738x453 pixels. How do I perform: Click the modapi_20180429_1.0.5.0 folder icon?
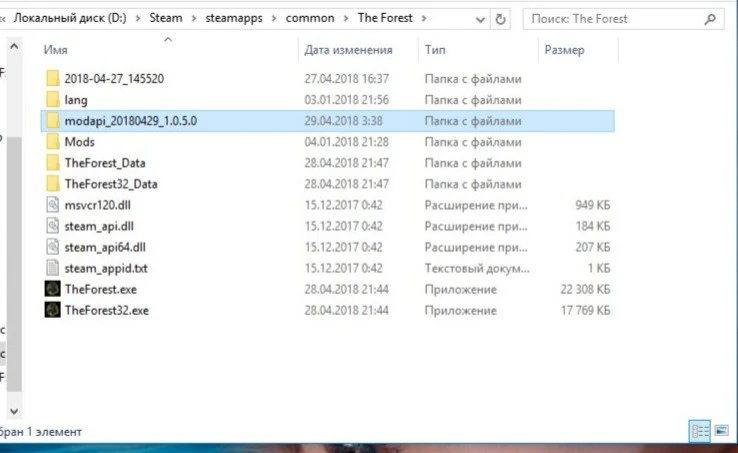tap(53, 121)
